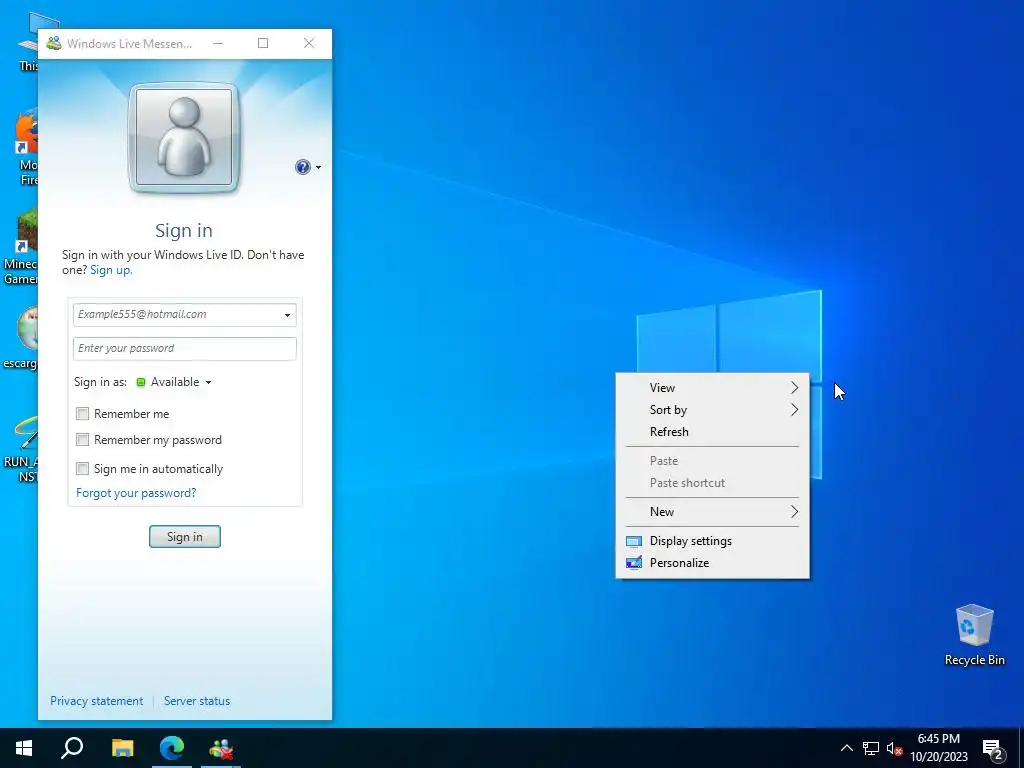
Task: Show hidden system tray icons
Action: point(846,748)
